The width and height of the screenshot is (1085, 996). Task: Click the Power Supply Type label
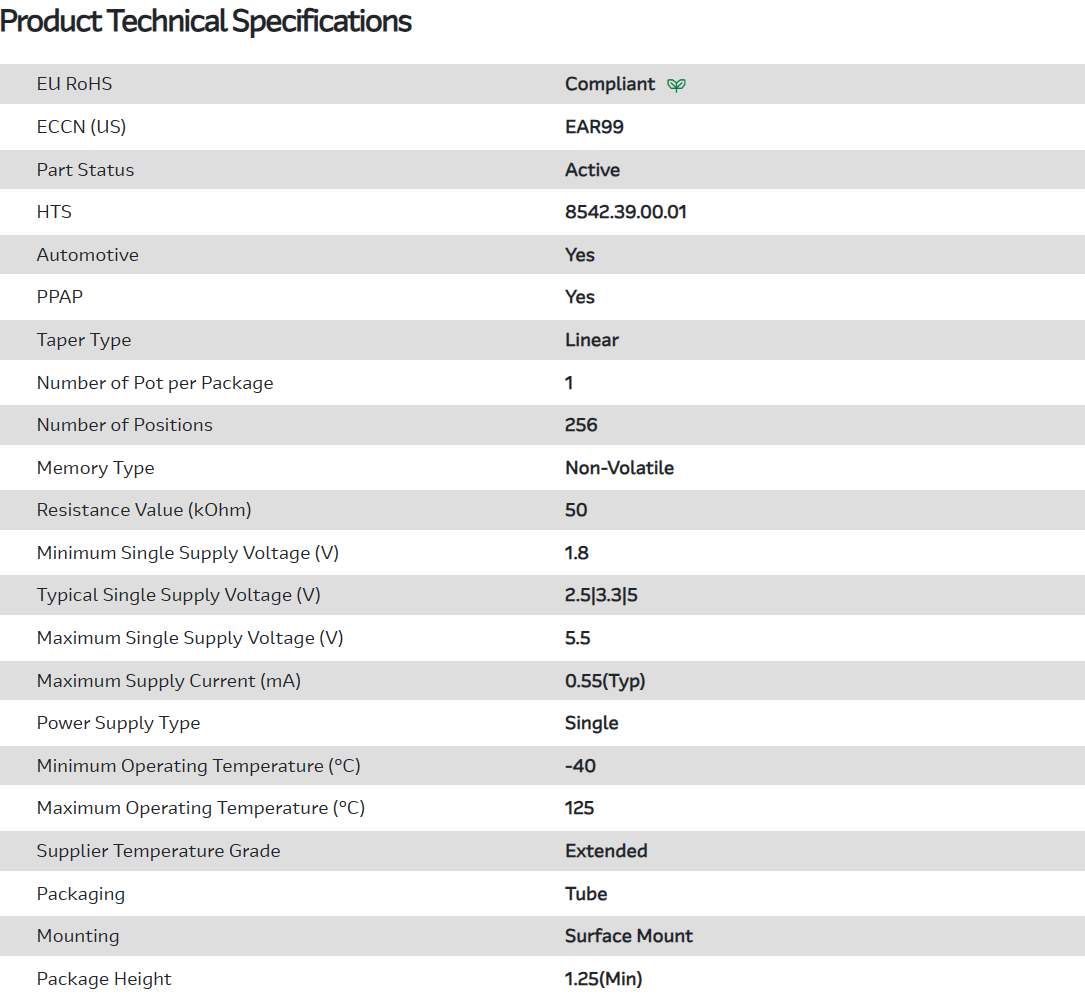pos(118,723)
